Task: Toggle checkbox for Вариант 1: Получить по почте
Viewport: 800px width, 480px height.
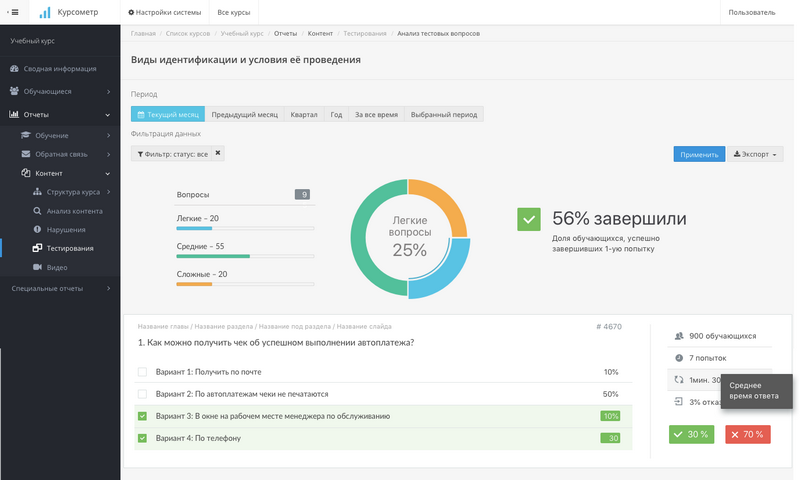Action: pyautogui.click(x=142, y=372)
